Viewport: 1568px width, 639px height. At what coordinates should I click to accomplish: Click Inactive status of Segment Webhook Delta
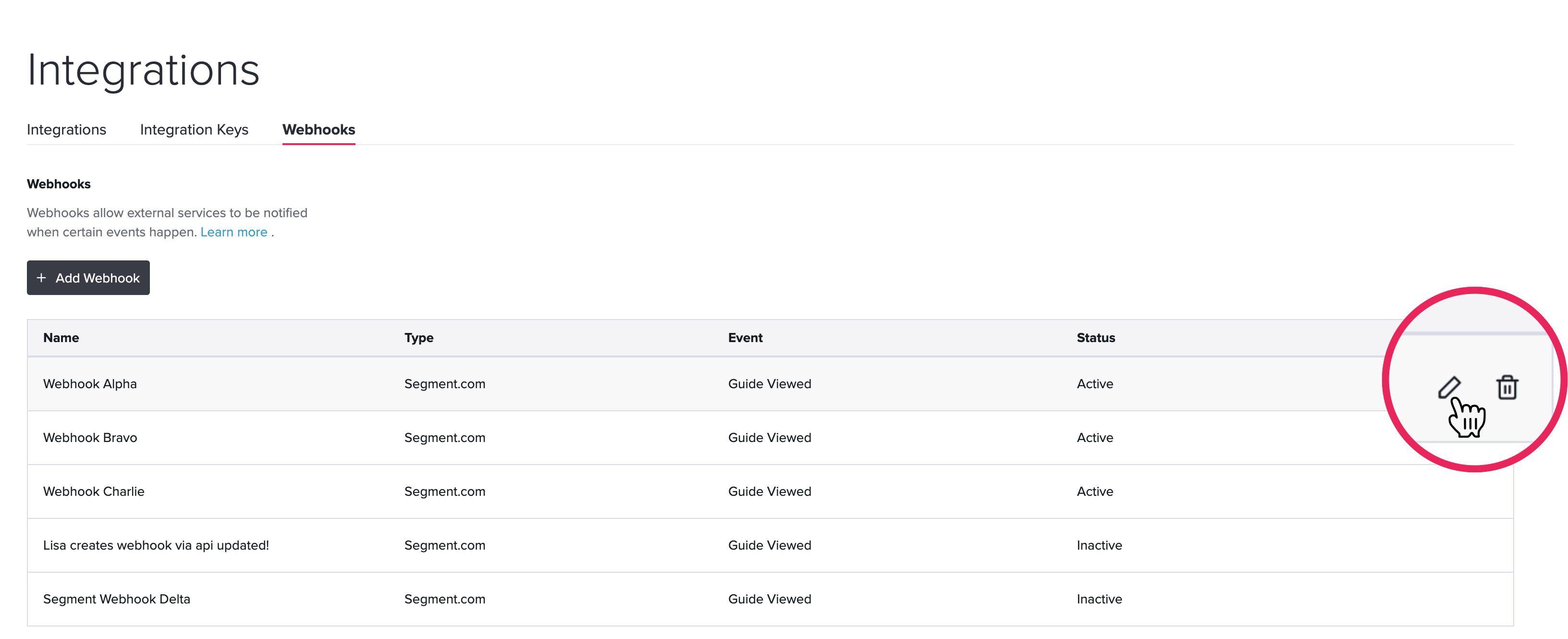coord(1099,600)
